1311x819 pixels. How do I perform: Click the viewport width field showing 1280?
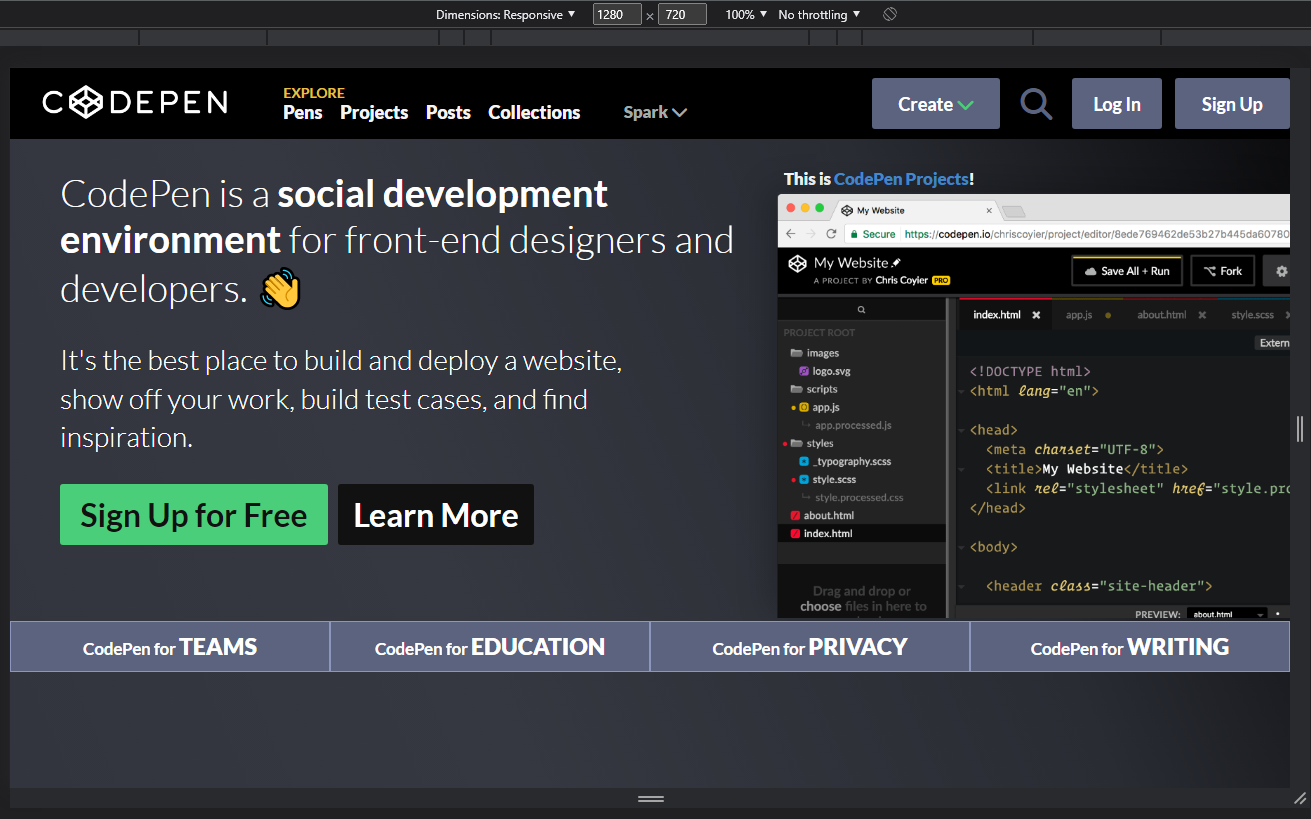(617, 15)
